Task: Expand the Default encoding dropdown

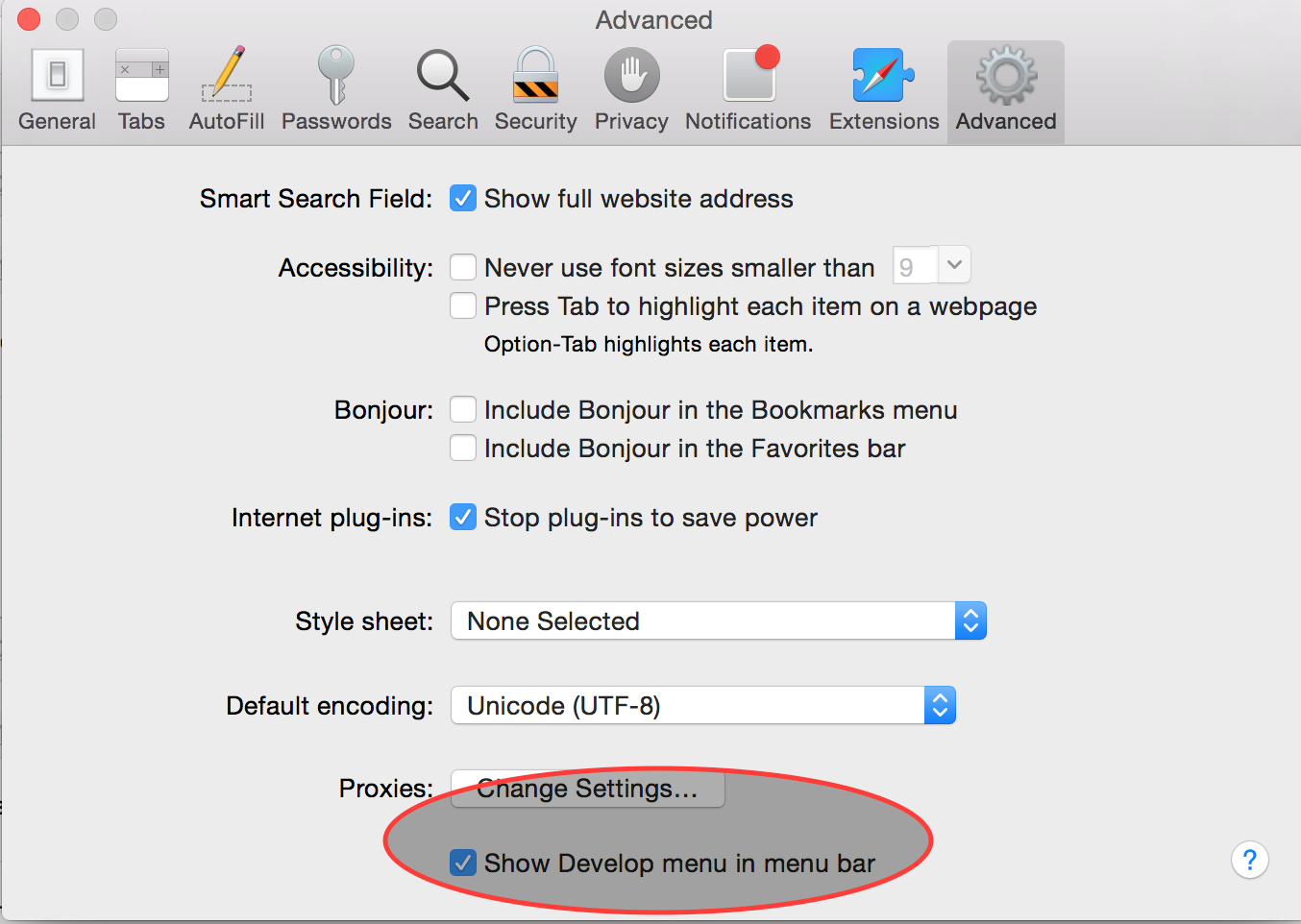Action: (702, 706)
